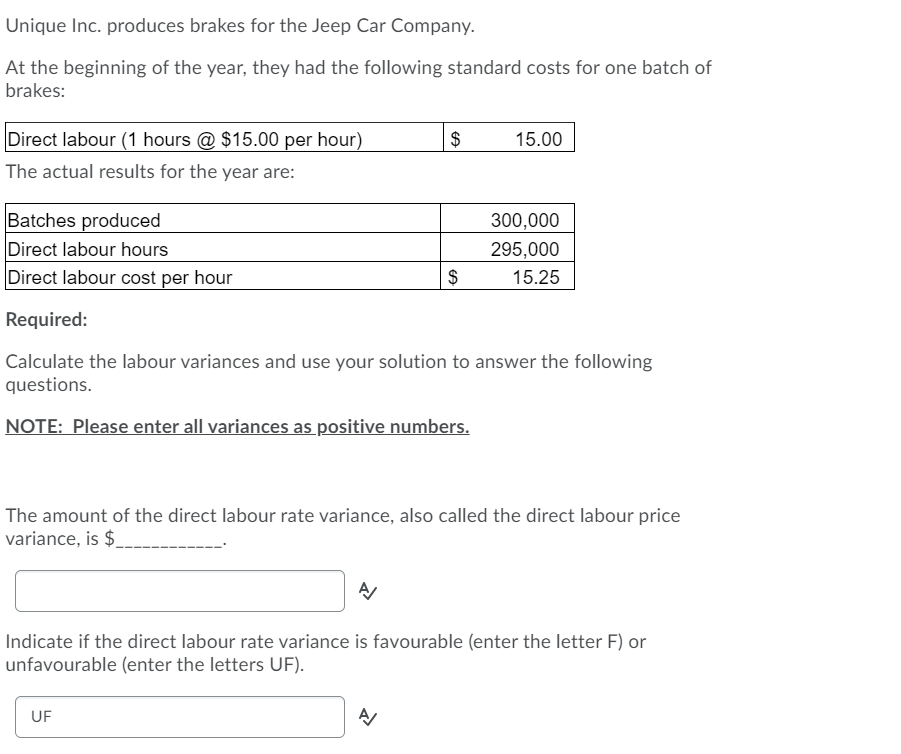Select the Direct labour cost per hour label

[x=120, y=278]
